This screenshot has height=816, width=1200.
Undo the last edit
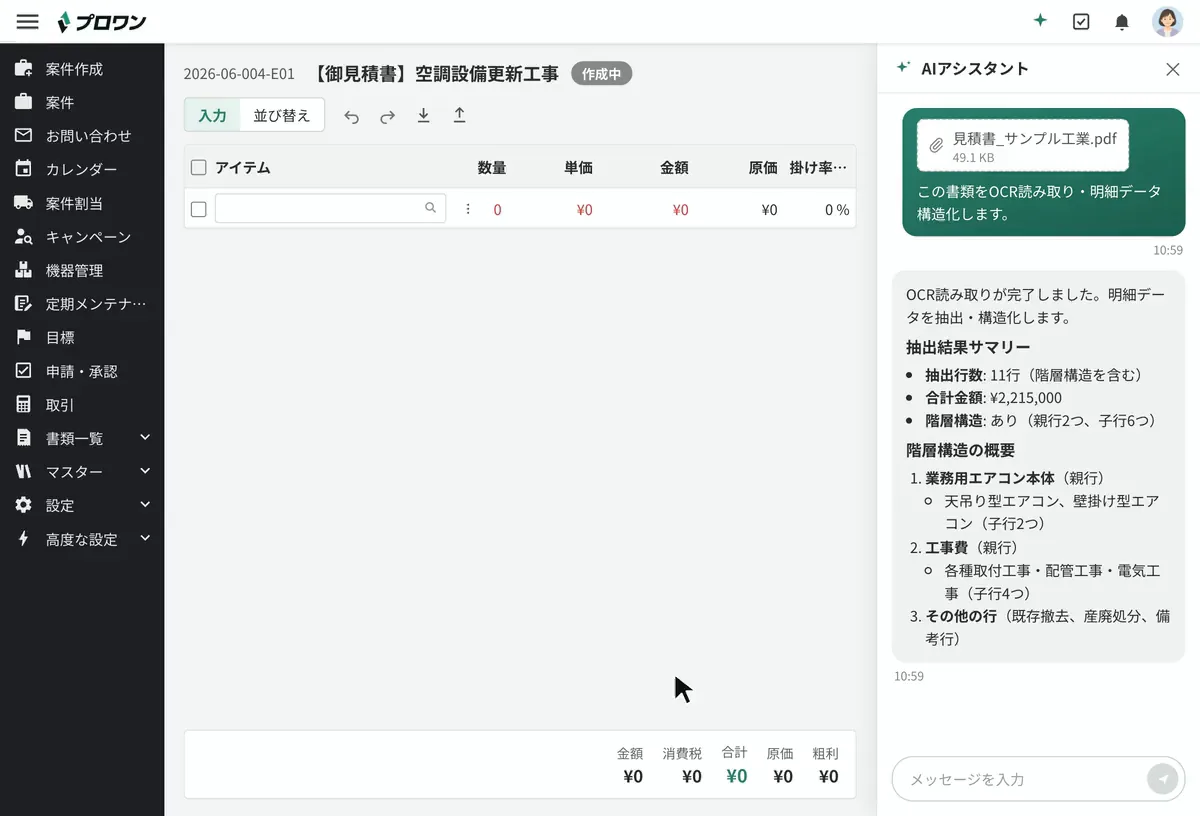point(351,116)
